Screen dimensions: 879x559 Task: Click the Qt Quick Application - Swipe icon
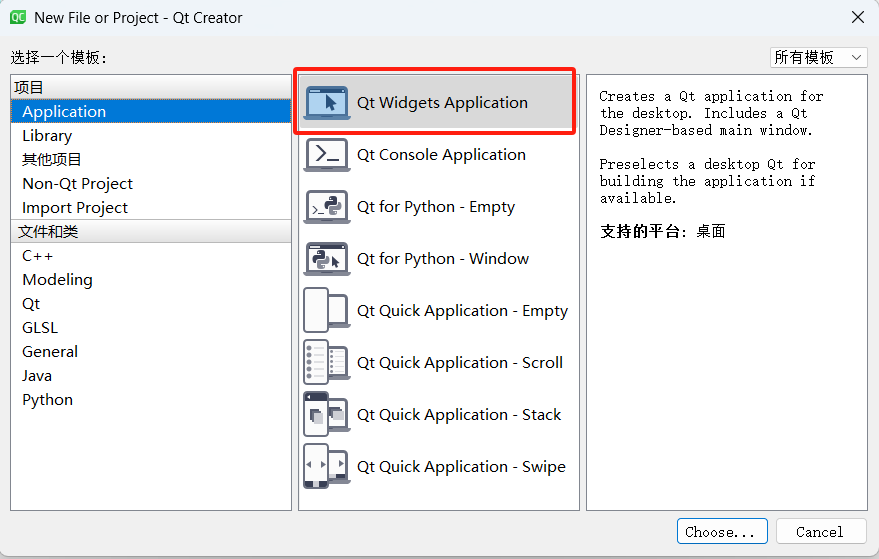[x=327, y=466]
